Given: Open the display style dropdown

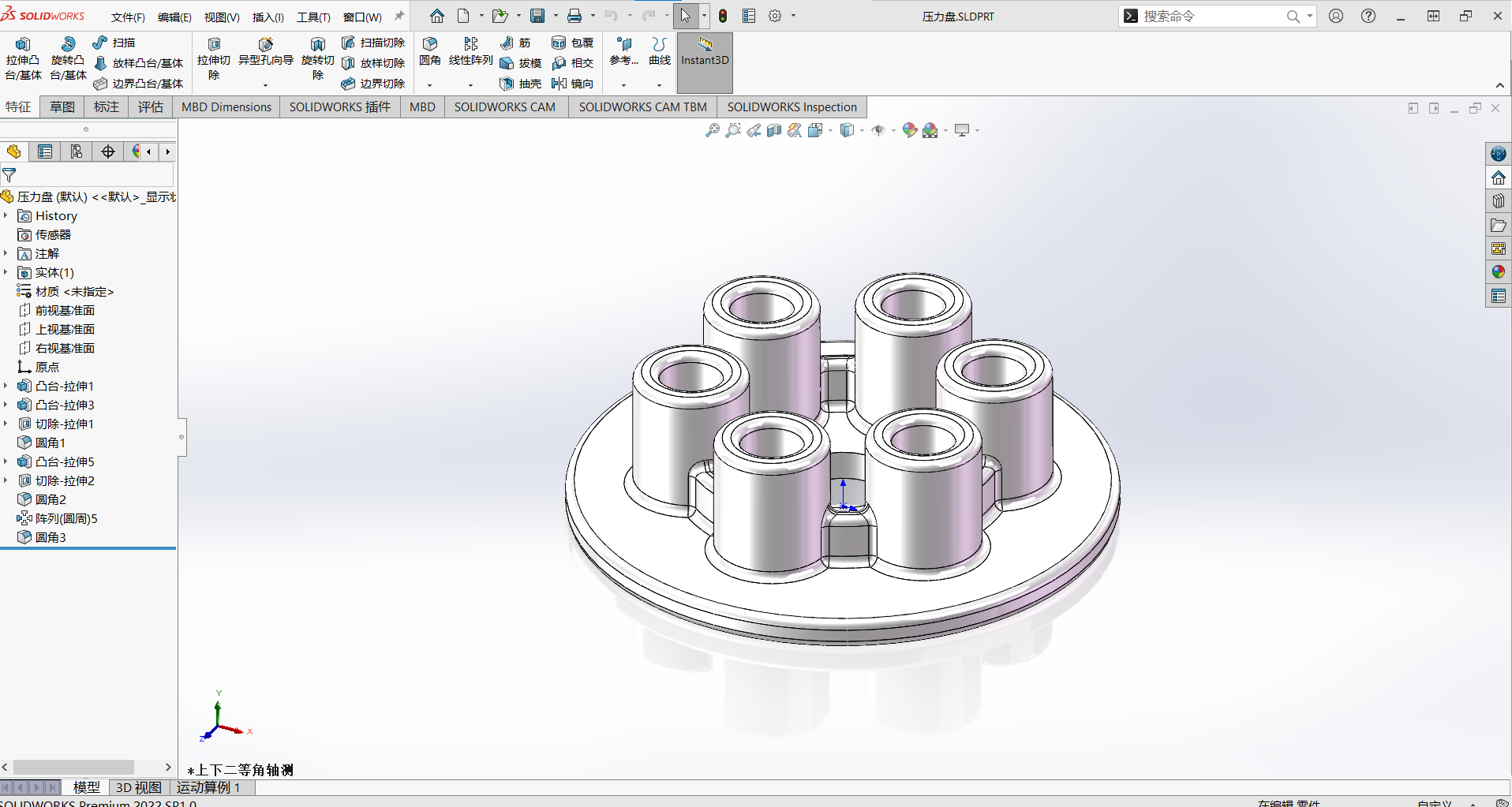Looking at the screenshot, I should coord(862,130).
